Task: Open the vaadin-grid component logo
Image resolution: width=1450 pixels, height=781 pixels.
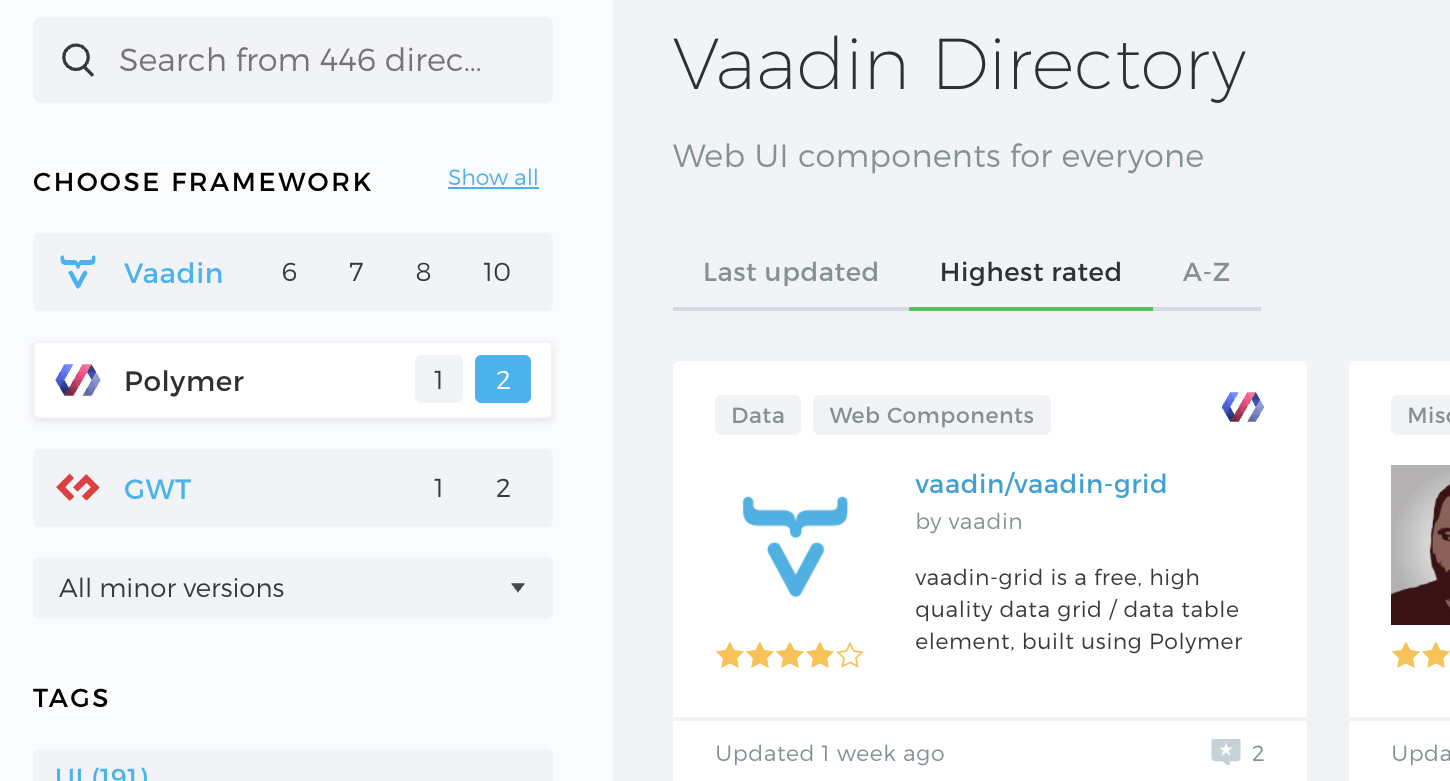Action: 795,546
